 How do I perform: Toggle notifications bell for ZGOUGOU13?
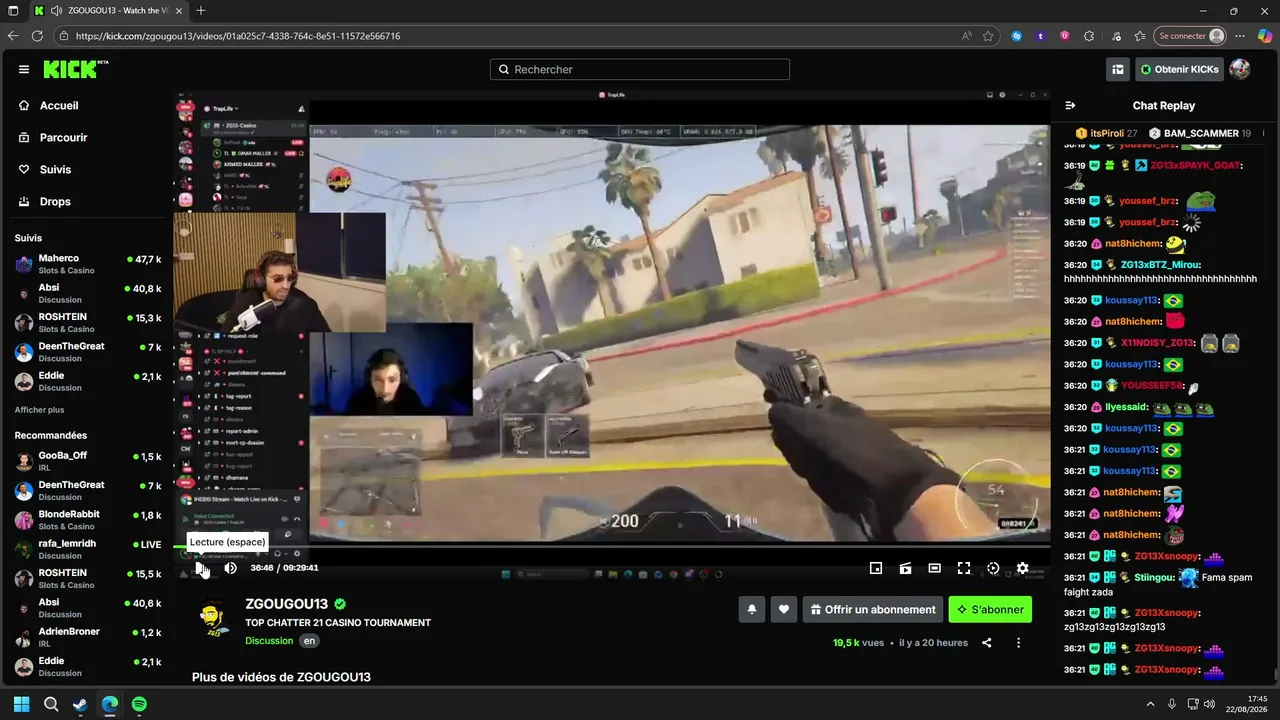pyautogui.click(x=752, y=609)
